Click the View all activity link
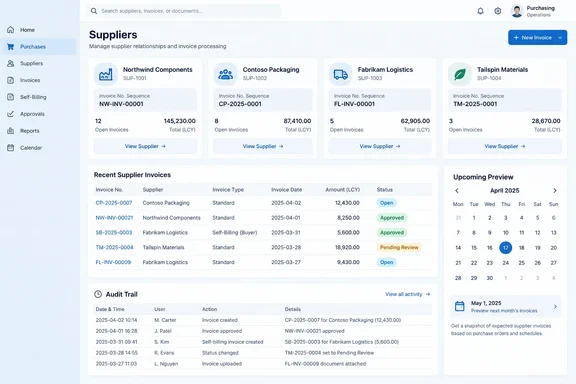This screenshot has width=576, height=384. click(407, 294)
